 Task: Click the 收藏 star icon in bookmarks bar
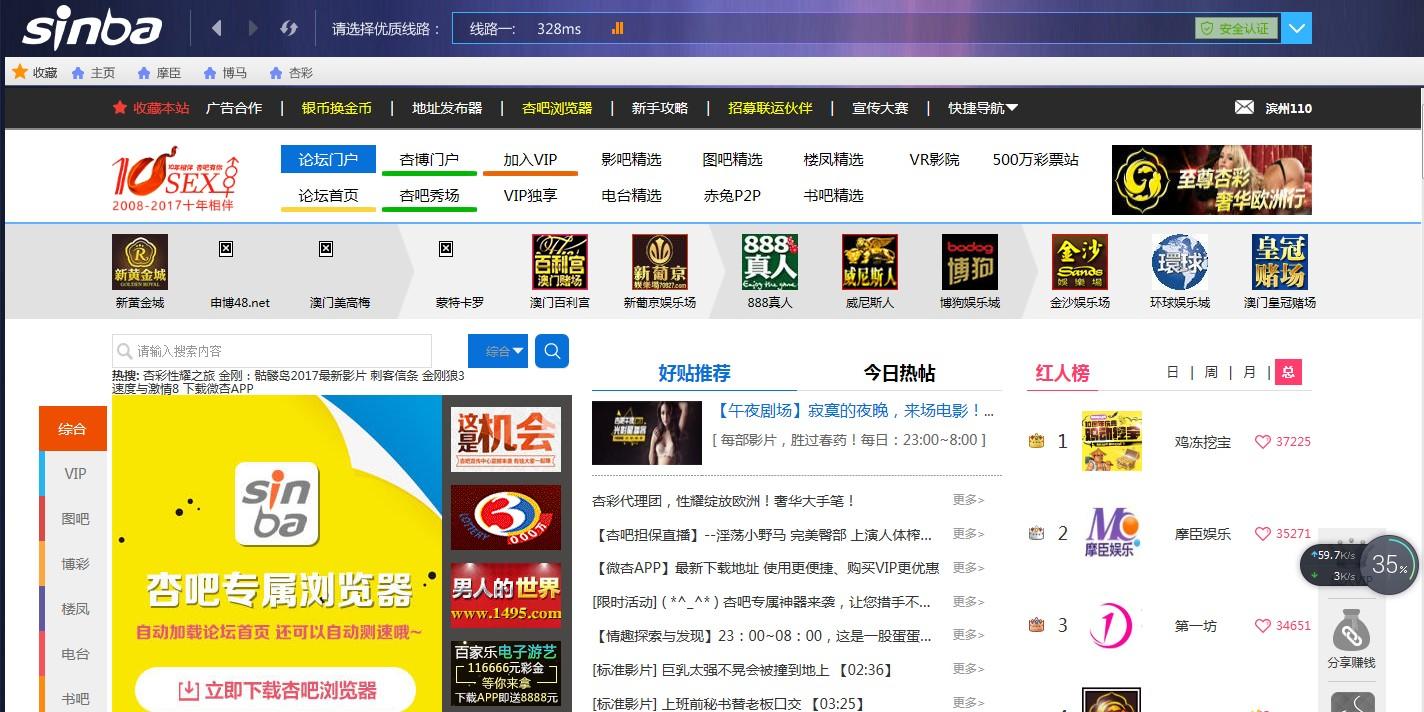pyautogui.click(x=19, y=72)
